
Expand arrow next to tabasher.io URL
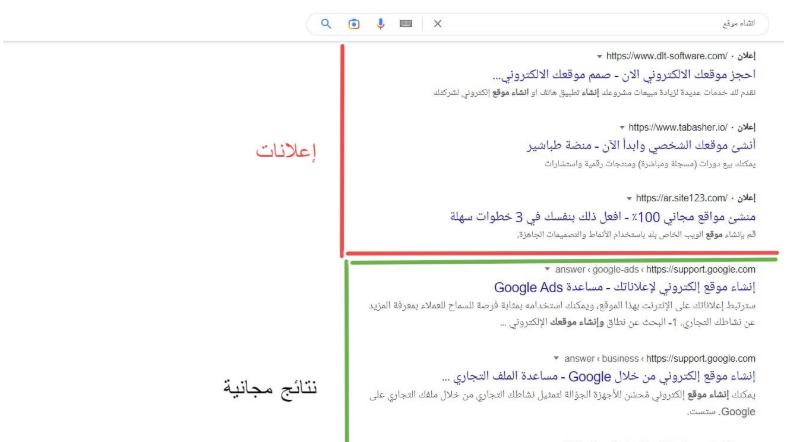[621, 127]
